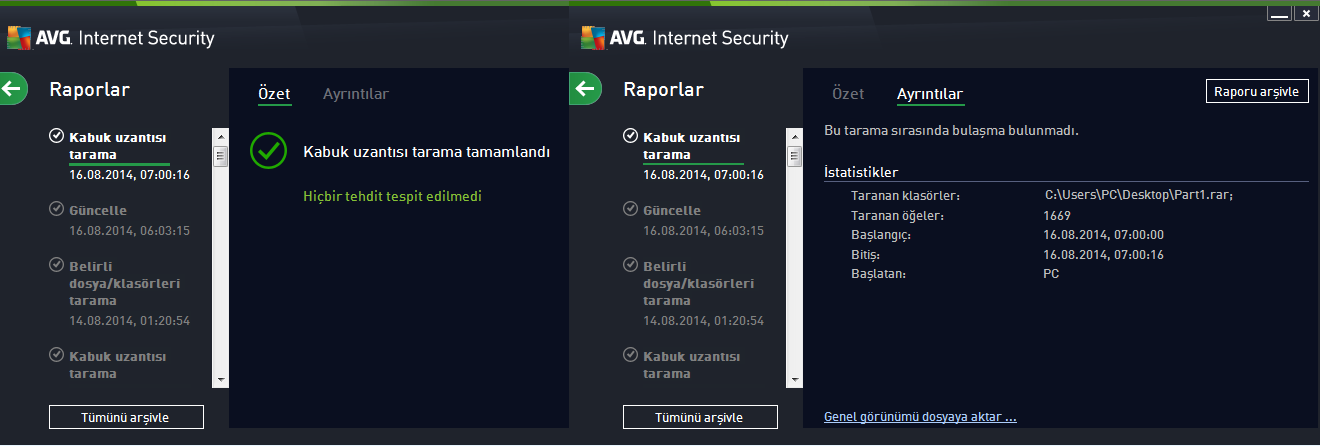Click Tümünü arşivle button in right window
The height and width of the screenshot is (446, 1320).
point(700,417)
